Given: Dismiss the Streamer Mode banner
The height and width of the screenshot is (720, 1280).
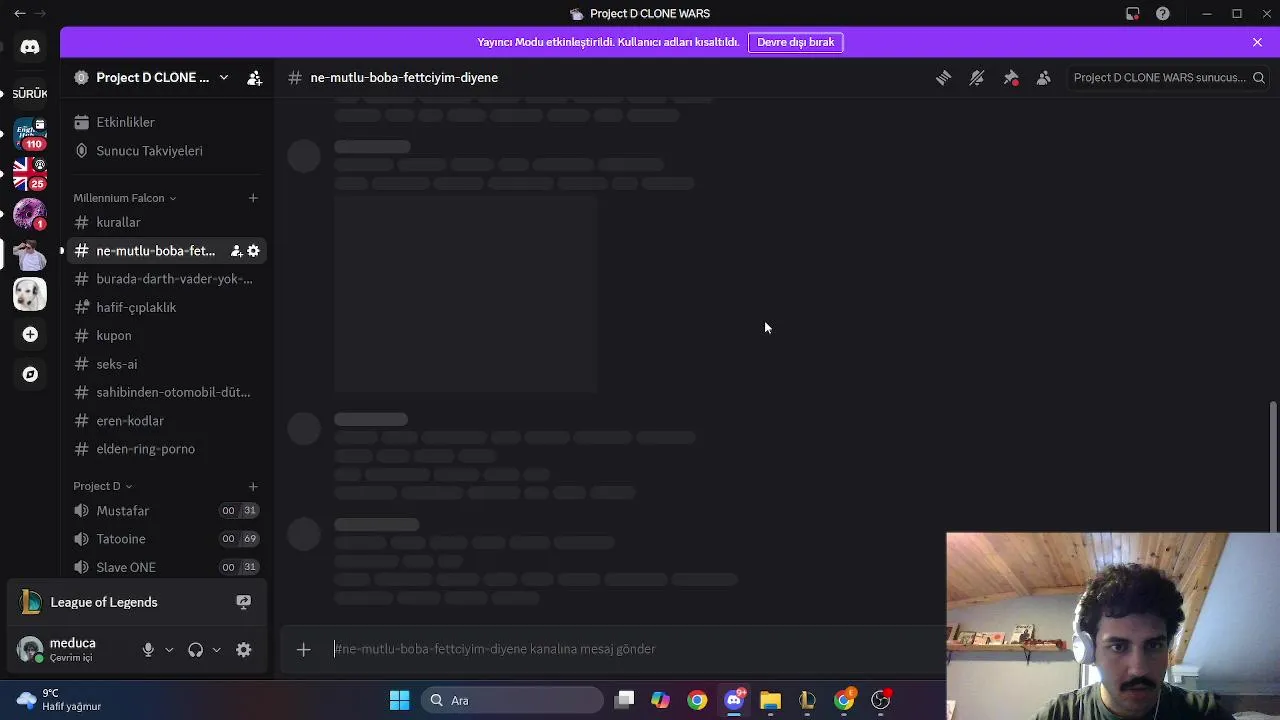Looking at the screenshot, I should coord(1257,42).
